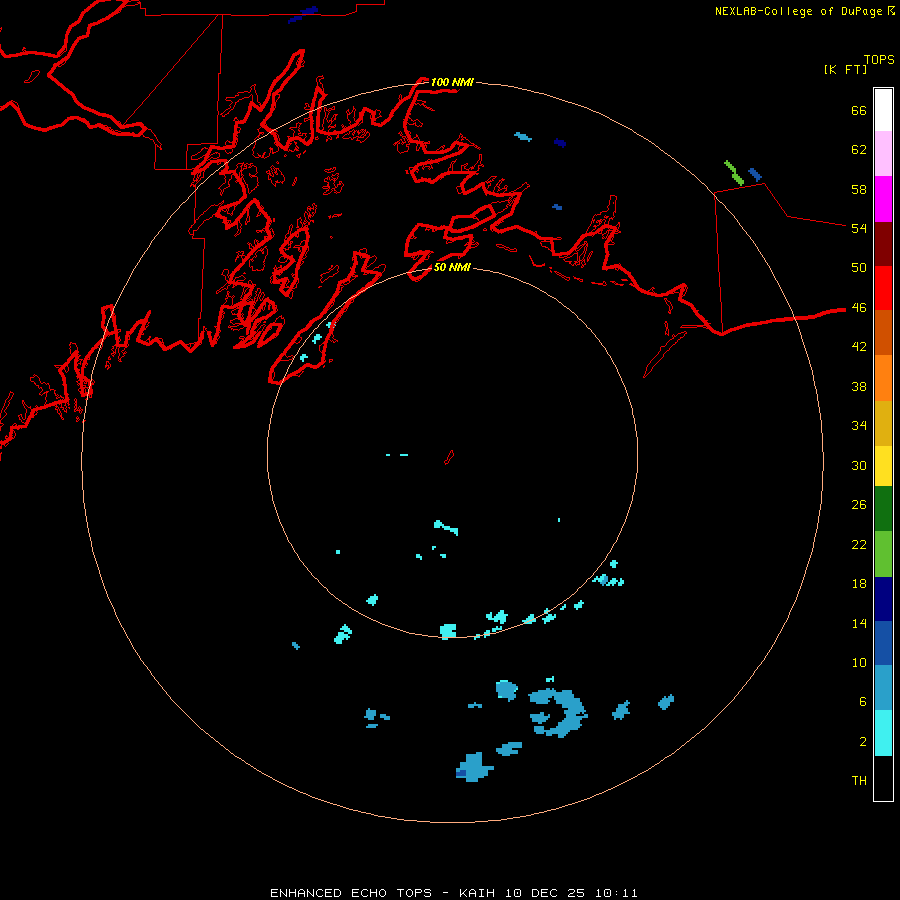Image resolution: width=900 pixels, height=900 pixels.
Task: Click the "TH" threshold legend label
Action: coord(859,780)
